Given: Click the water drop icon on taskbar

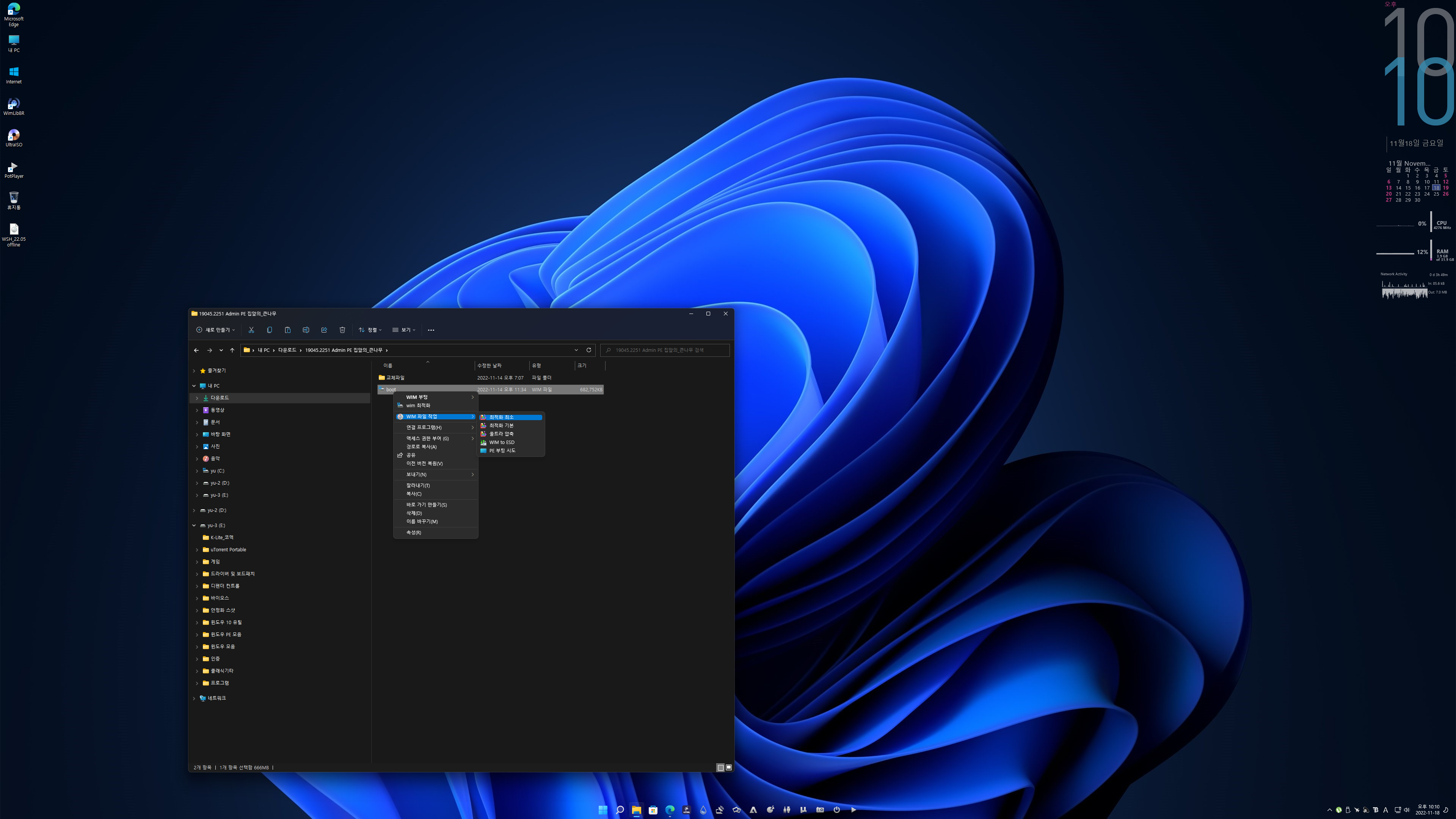Looking at the screenshot, I should [x=703, y=810].
